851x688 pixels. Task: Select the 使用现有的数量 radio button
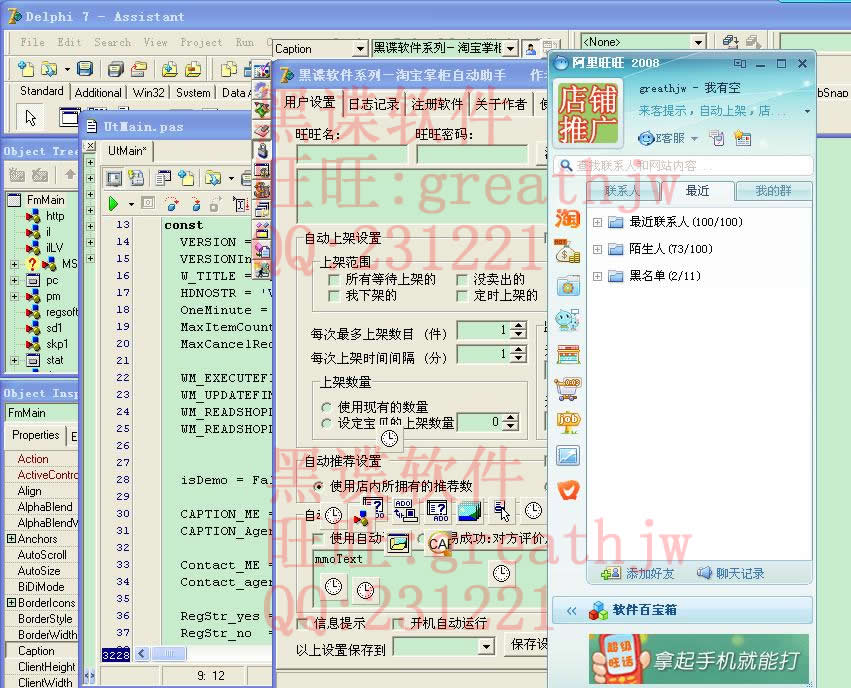click(x=327, y=407)
